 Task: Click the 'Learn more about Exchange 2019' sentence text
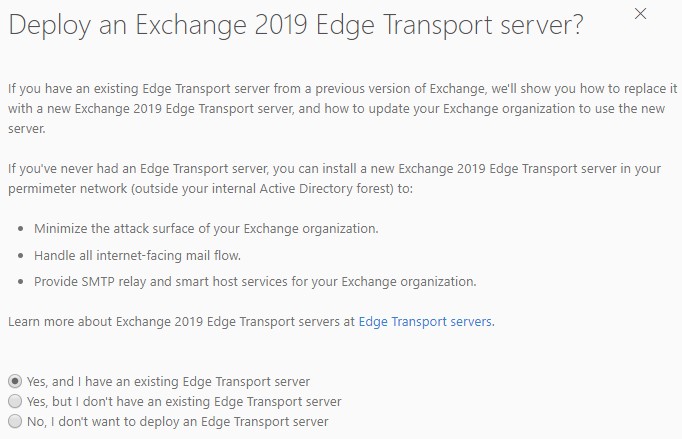pos(180,321)
